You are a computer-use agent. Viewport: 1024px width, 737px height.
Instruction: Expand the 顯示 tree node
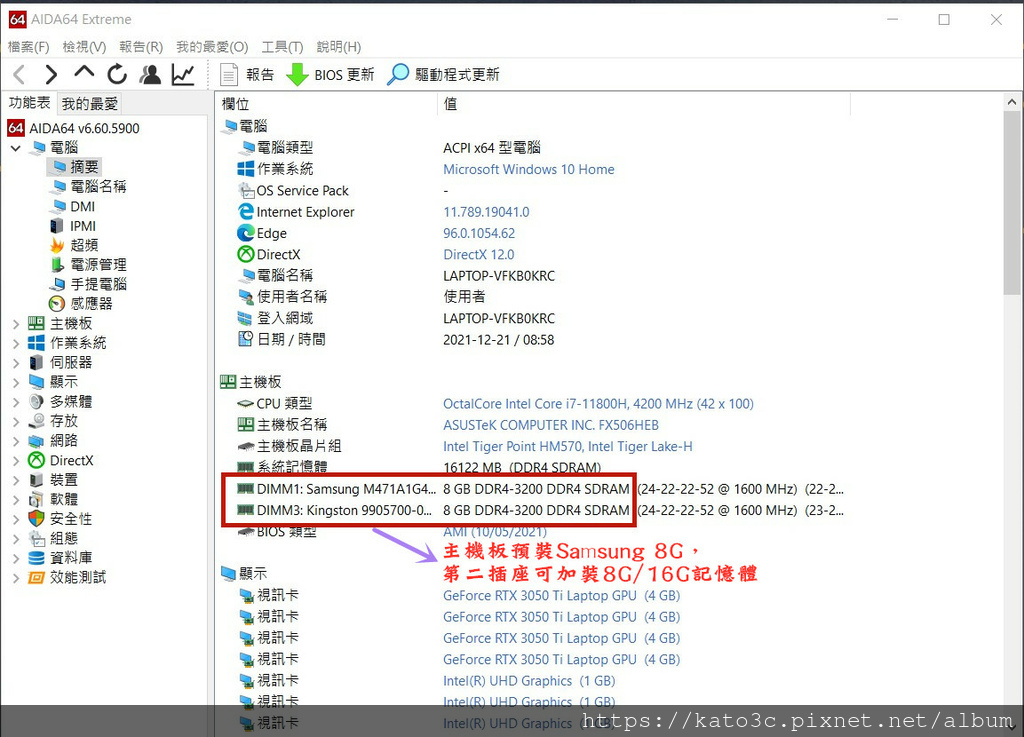pos(16,383)
